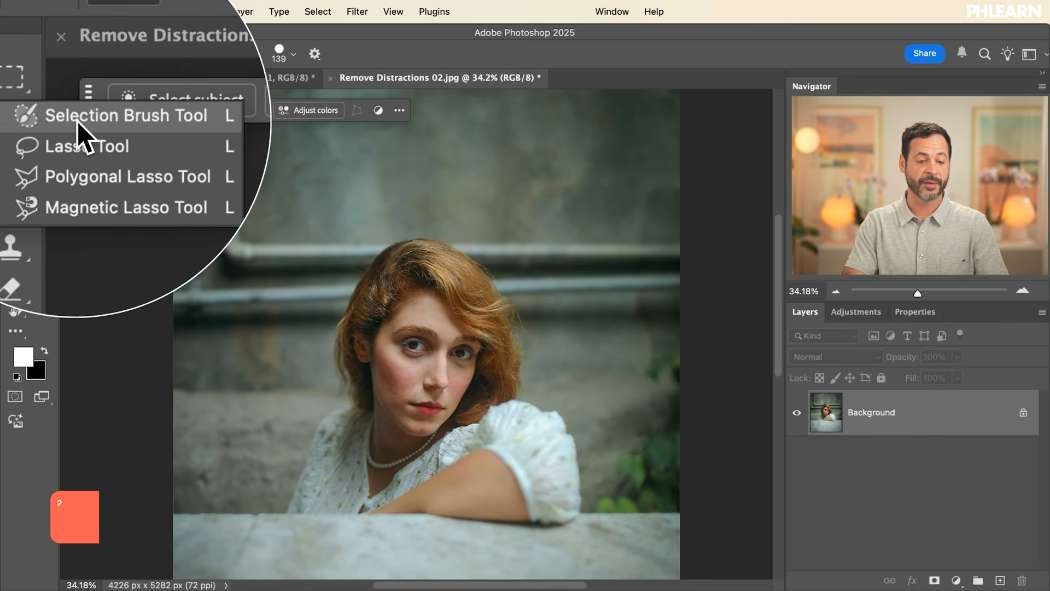Image resolution: width=1050 pixels, height=591 pixels.
Task: Toggle pixel layer filter
Action: pyautogui.click(x=873, y=336)
